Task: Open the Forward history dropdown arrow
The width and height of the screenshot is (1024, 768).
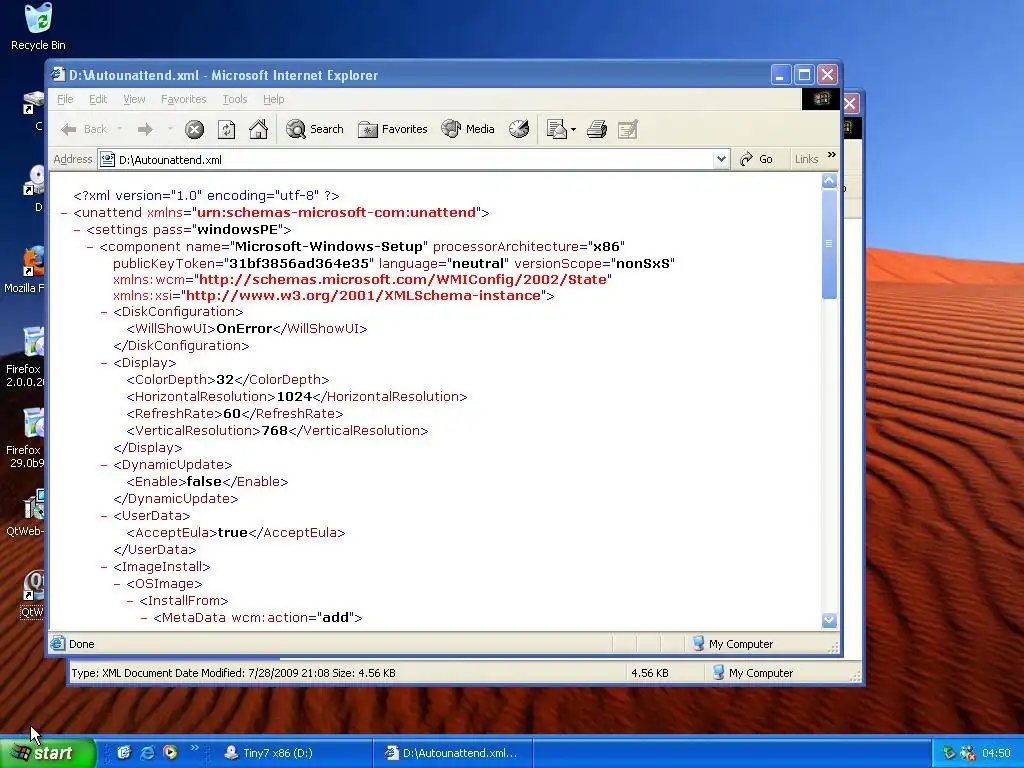Action: [170, 129]
